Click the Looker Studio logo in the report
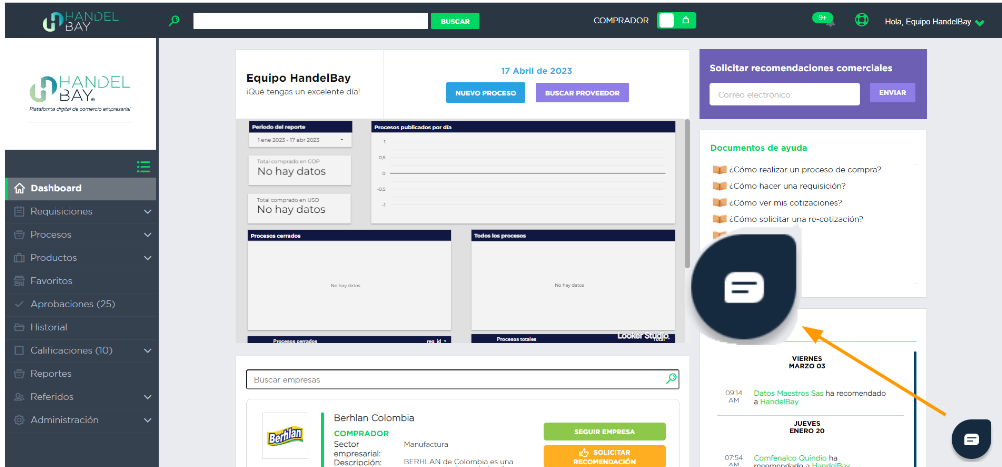Viewport: 1002px width, 467px height. (643, 336)
